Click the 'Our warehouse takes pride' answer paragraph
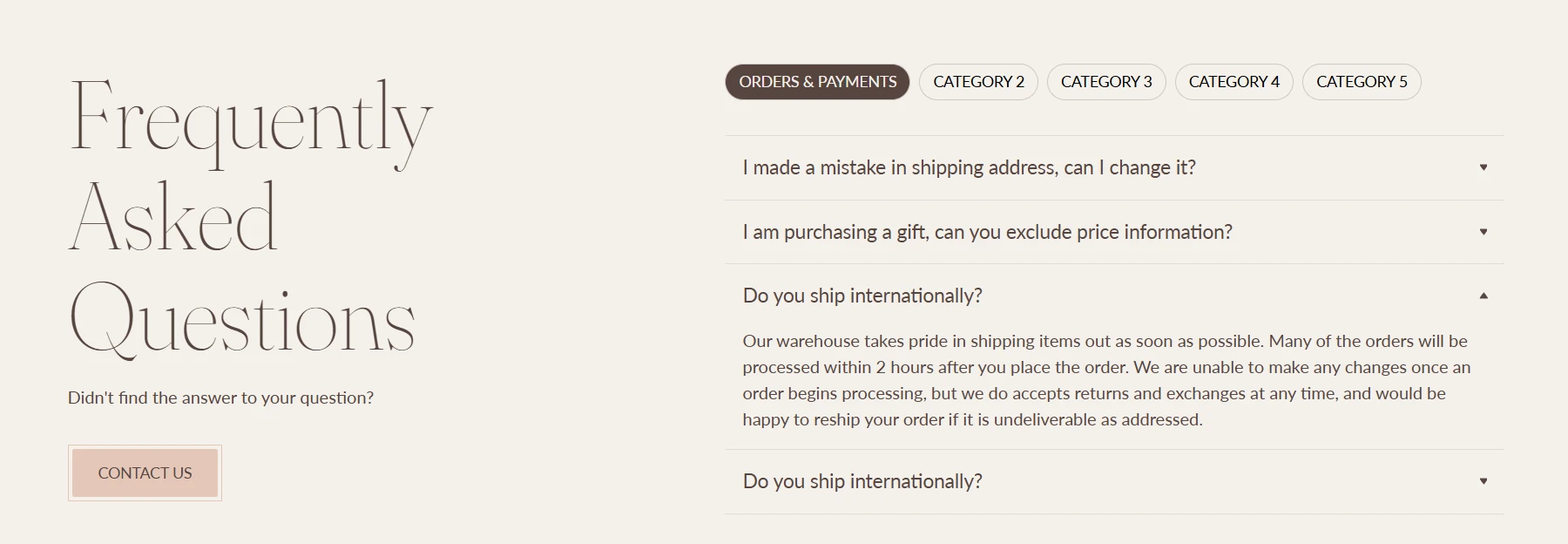Image resolution: width=1568 pixels, height=544 pixels. pos(1106,380)
